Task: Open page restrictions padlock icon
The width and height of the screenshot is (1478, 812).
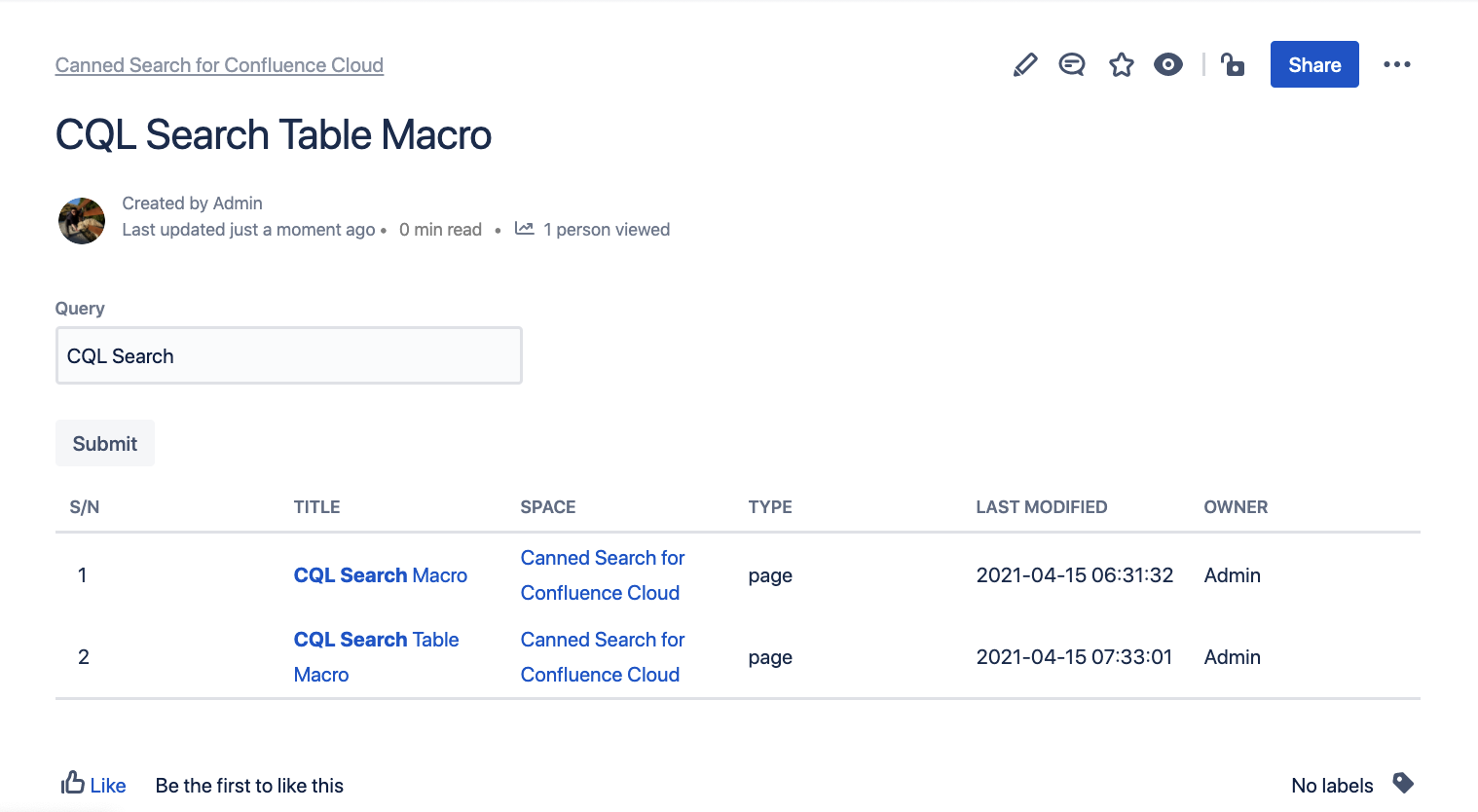Action: [1234, 65]
